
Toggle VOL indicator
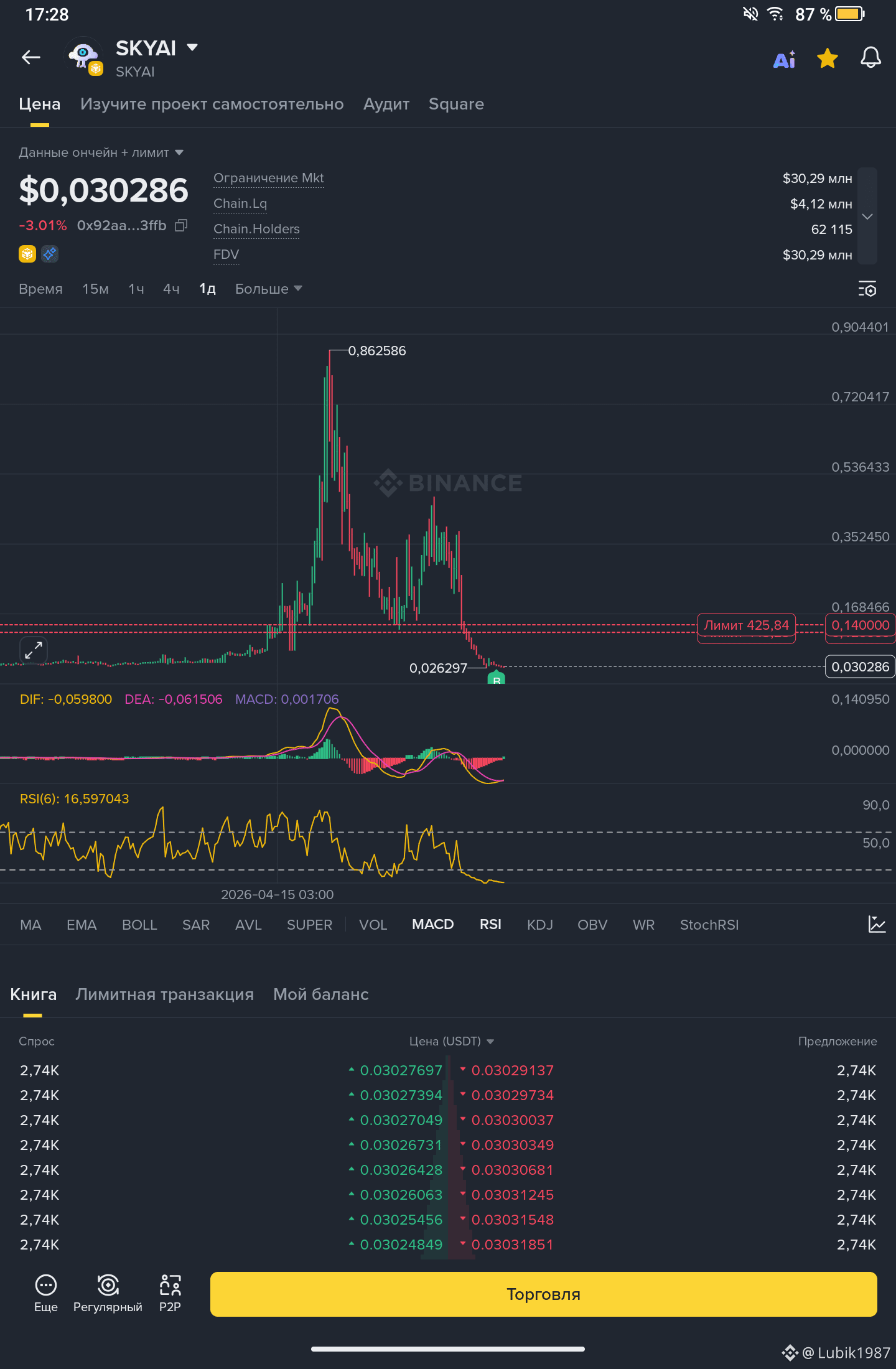pos(373,925)
